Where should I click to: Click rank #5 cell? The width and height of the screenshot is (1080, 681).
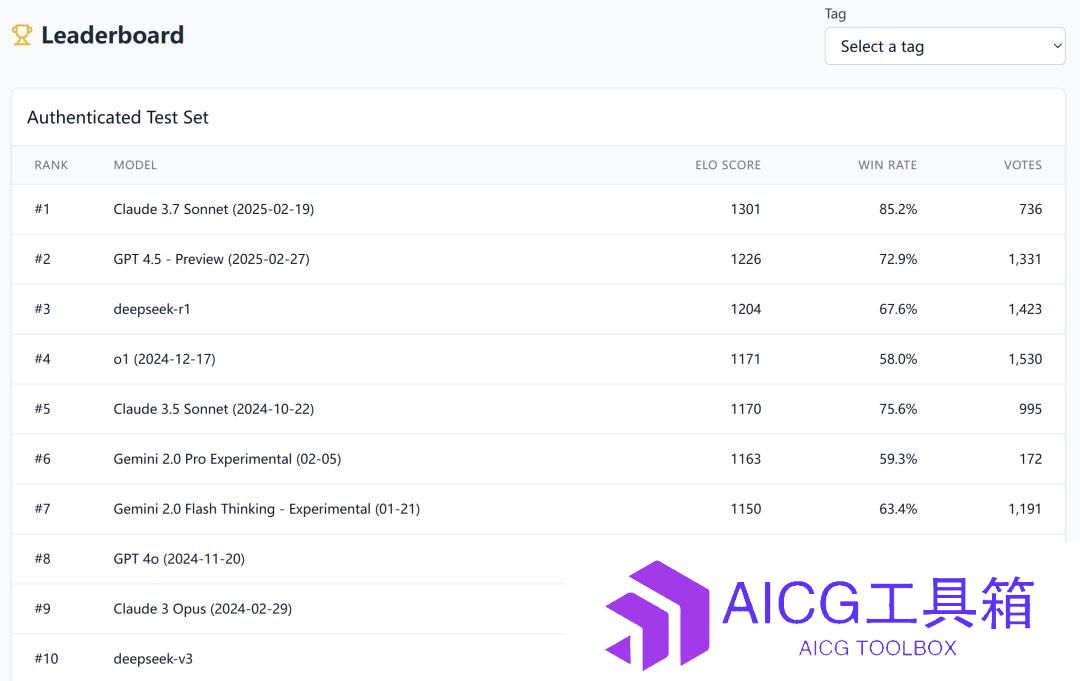pos(43,409)
